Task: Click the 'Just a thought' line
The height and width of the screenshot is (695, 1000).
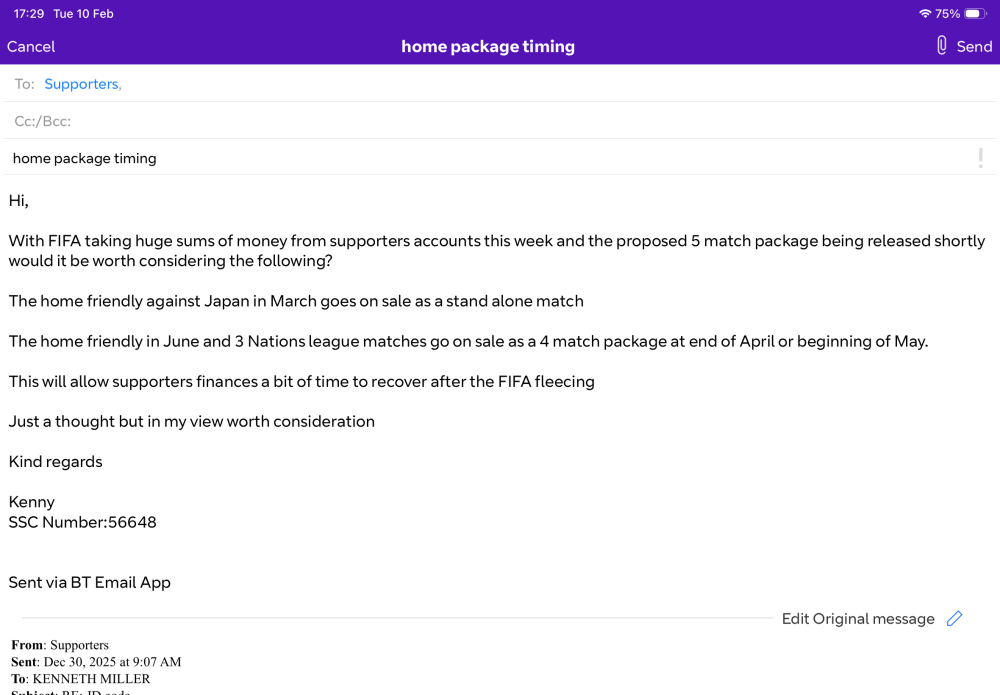Action: click(x=191, y=421)
